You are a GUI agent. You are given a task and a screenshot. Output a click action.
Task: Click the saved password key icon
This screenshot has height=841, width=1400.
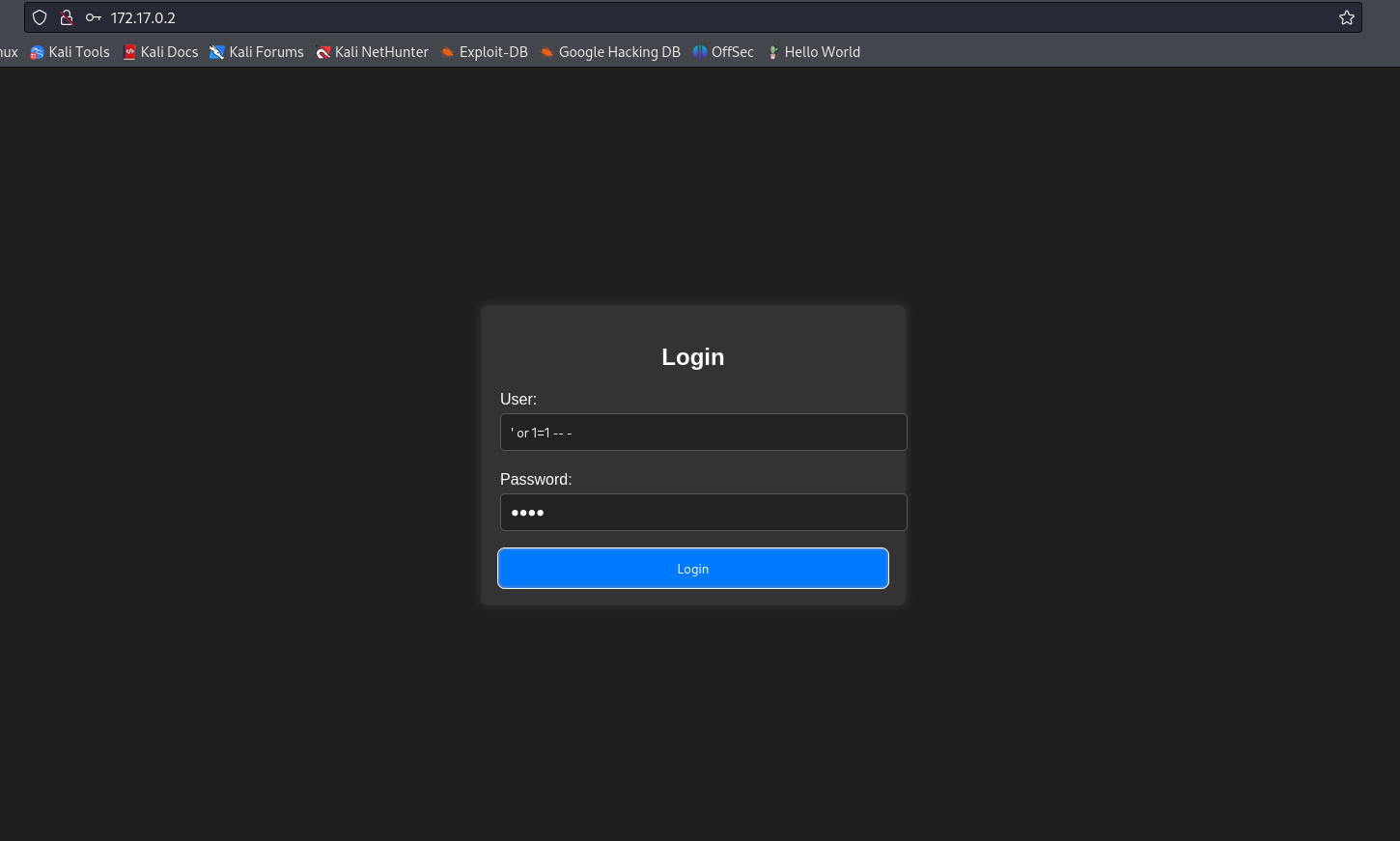[x=94, y=17]
